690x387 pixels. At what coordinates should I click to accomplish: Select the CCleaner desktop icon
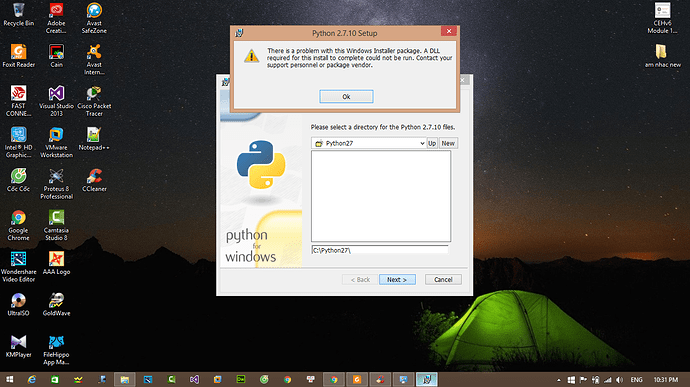pos(94,180)
